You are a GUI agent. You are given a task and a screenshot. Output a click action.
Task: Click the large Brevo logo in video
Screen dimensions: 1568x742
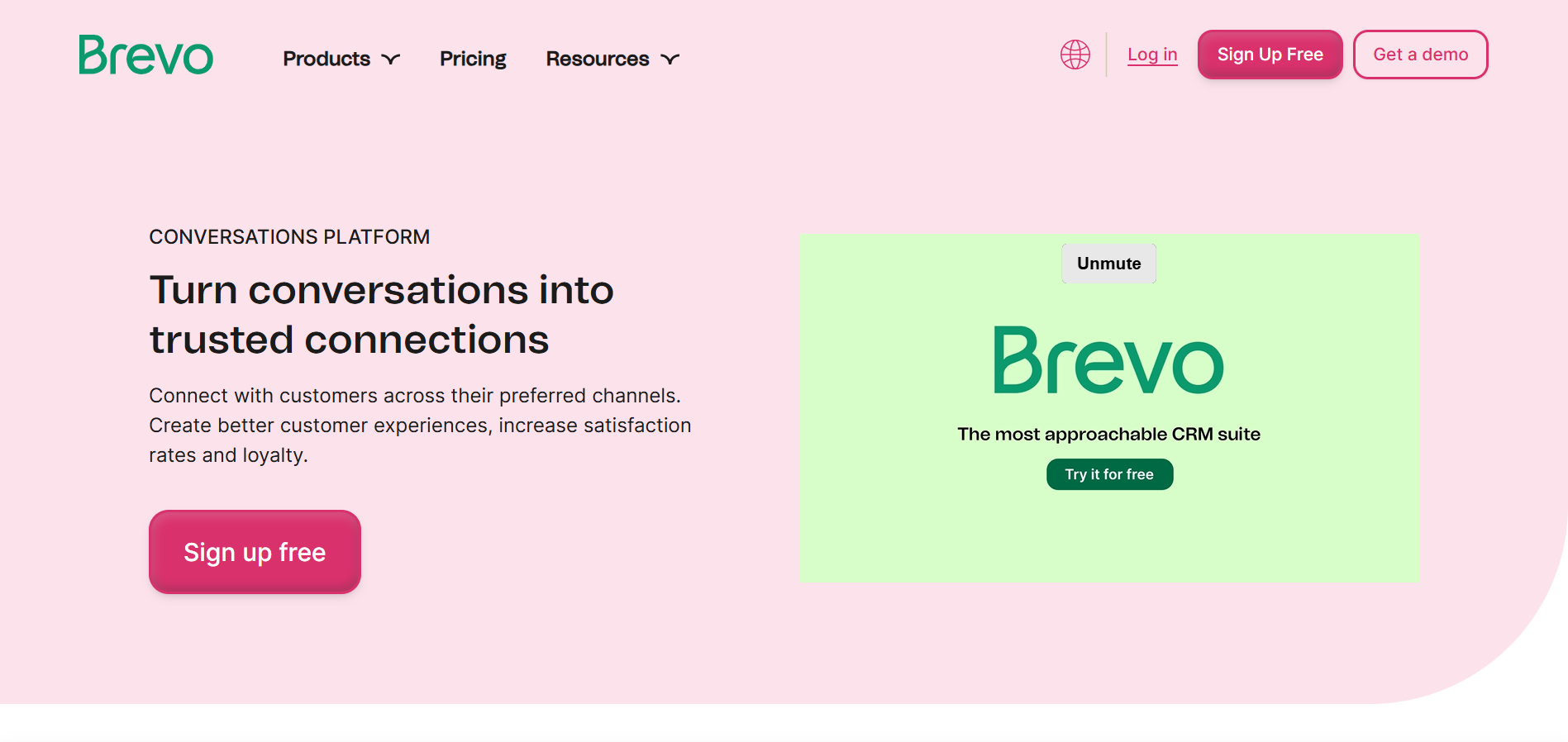pos(1108,360)
